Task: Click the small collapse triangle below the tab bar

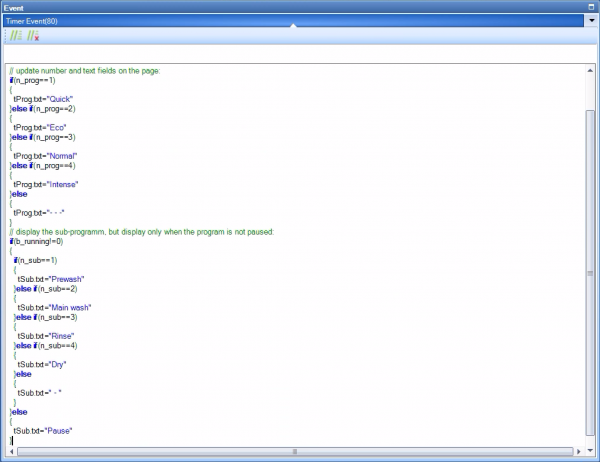Action: (x=293, y=27)
